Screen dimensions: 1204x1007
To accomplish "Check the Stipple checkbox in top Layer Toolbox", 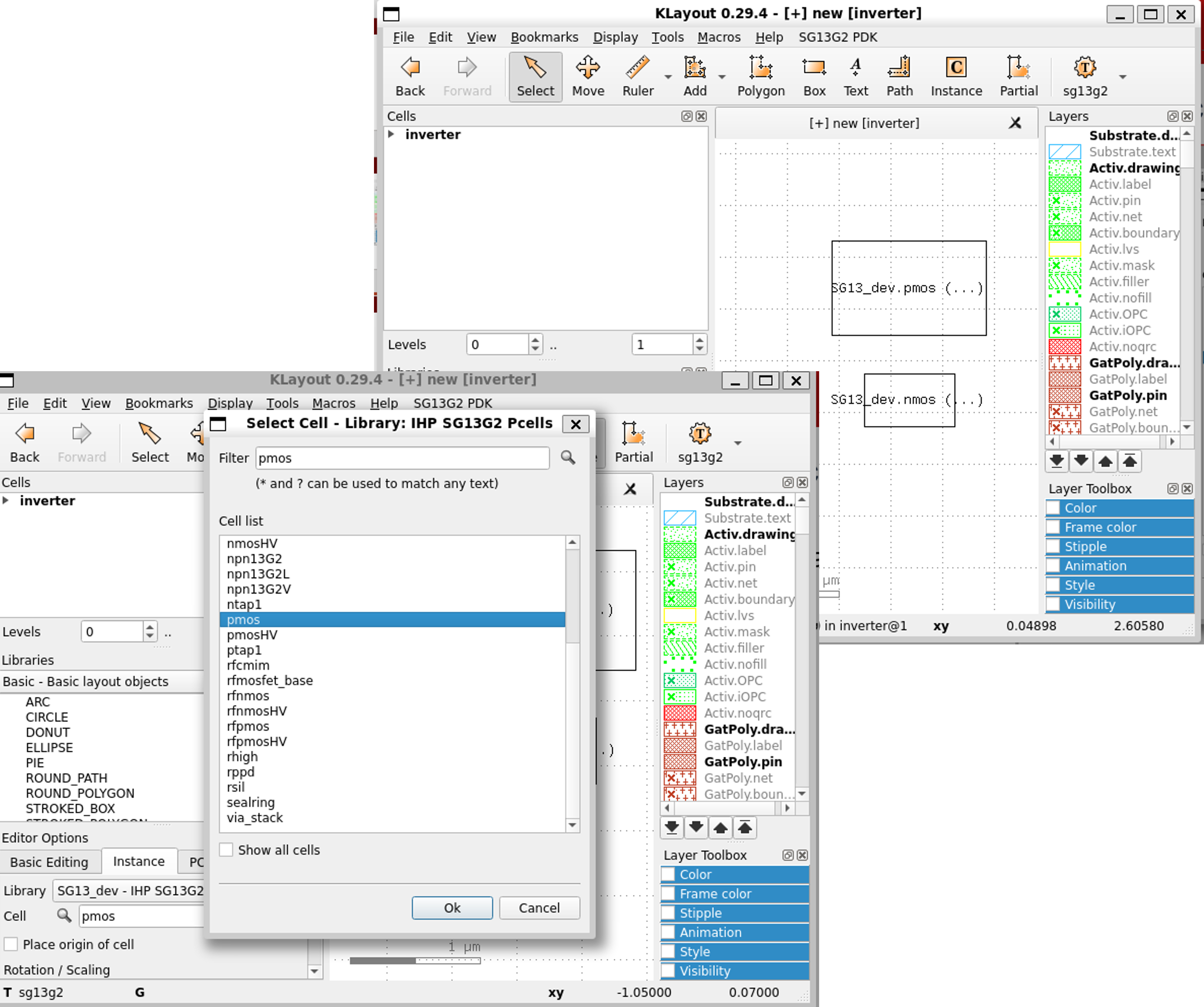I will click(x=1053, y=546).
